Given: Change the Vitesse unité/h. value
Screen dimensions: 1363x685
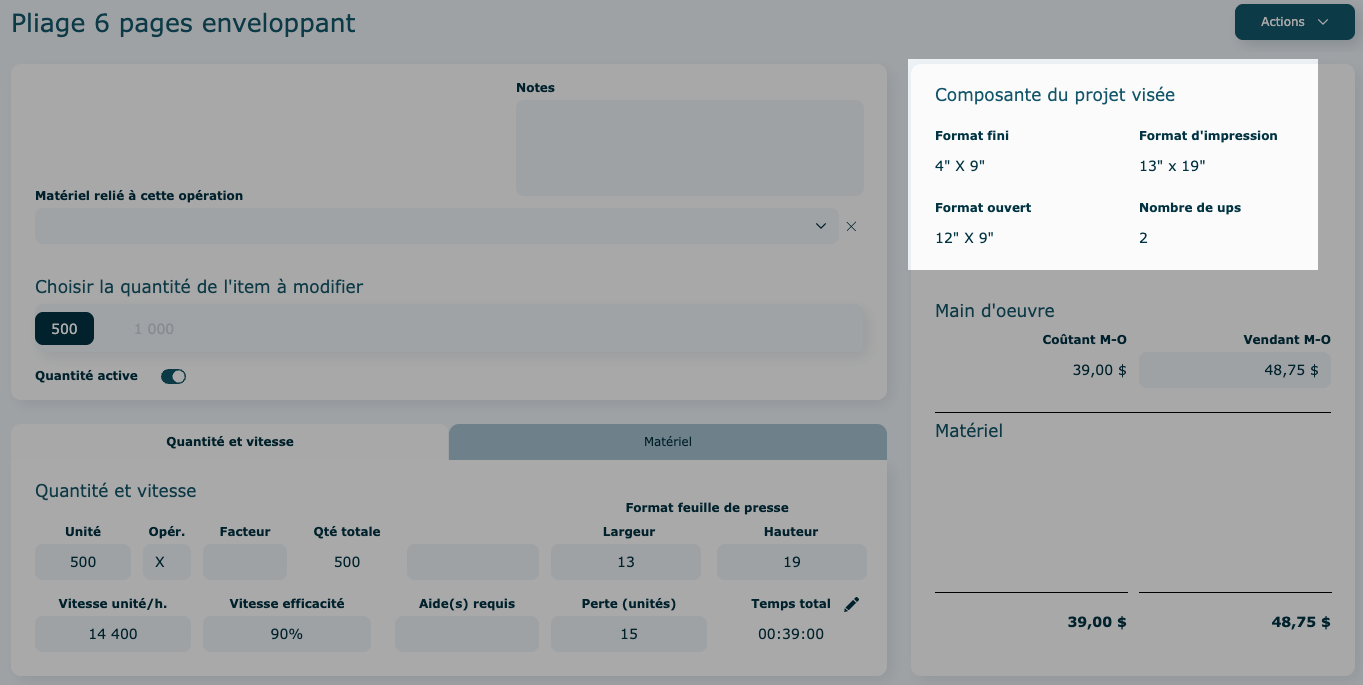Looking at the screenshot, I should pyautogui.click(x=112, y=634).
